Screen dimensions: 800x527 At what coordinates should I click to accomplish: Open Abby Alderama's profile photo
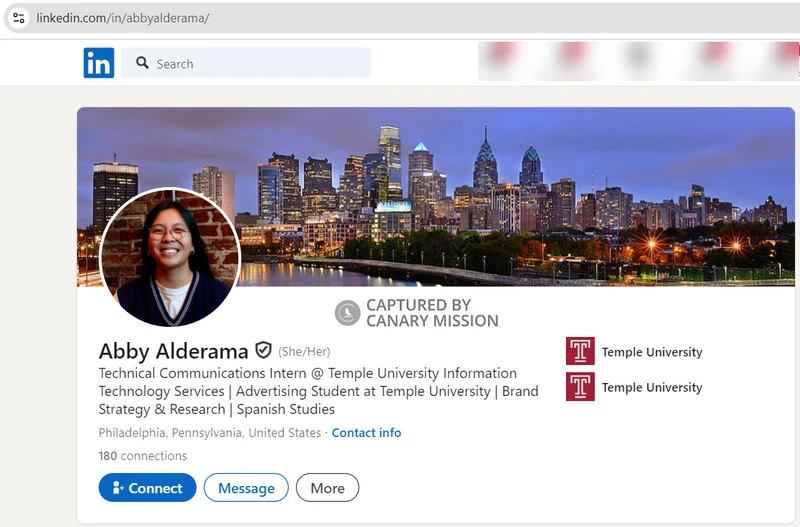pyautogui.click(x=170, y=257)
